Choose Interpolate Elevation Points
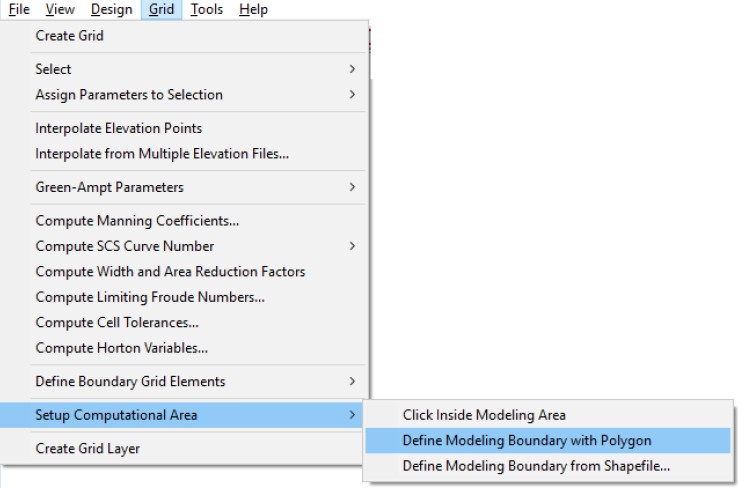The height and width of the screenshot is (488, 738). pyautogui.click(x=118, y=128)
